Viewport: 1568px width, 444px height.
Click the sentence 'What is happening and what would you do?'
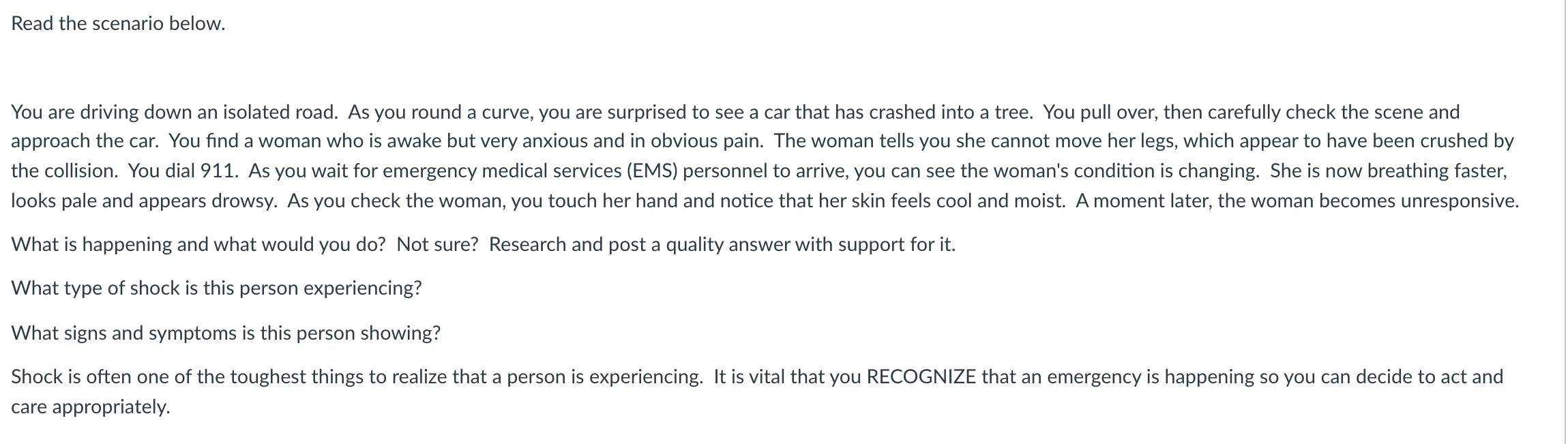point(198,245)
